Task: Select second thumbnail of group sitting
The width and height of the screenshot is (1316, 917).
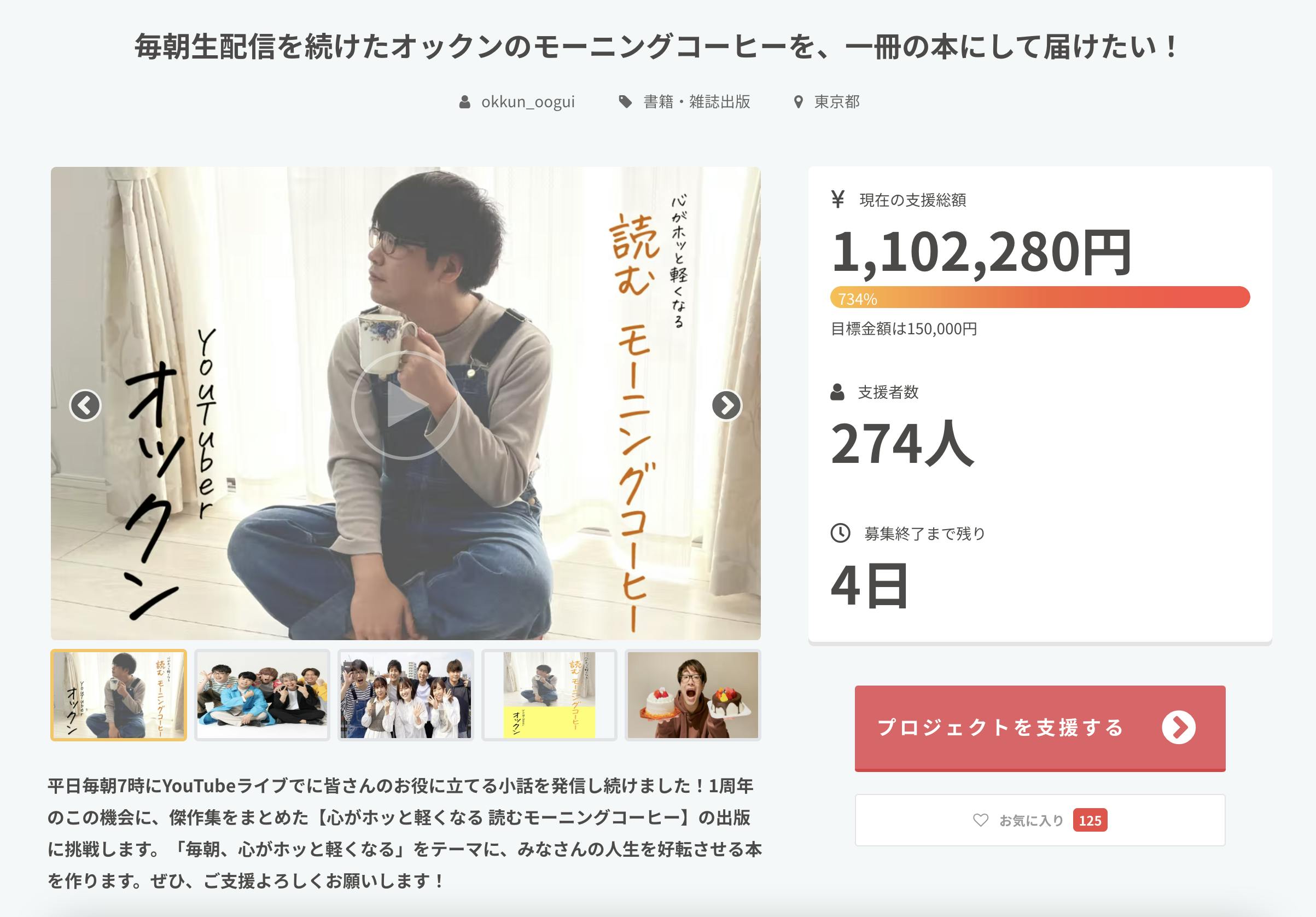Action: pyautogui.click(x=262, y=695)
